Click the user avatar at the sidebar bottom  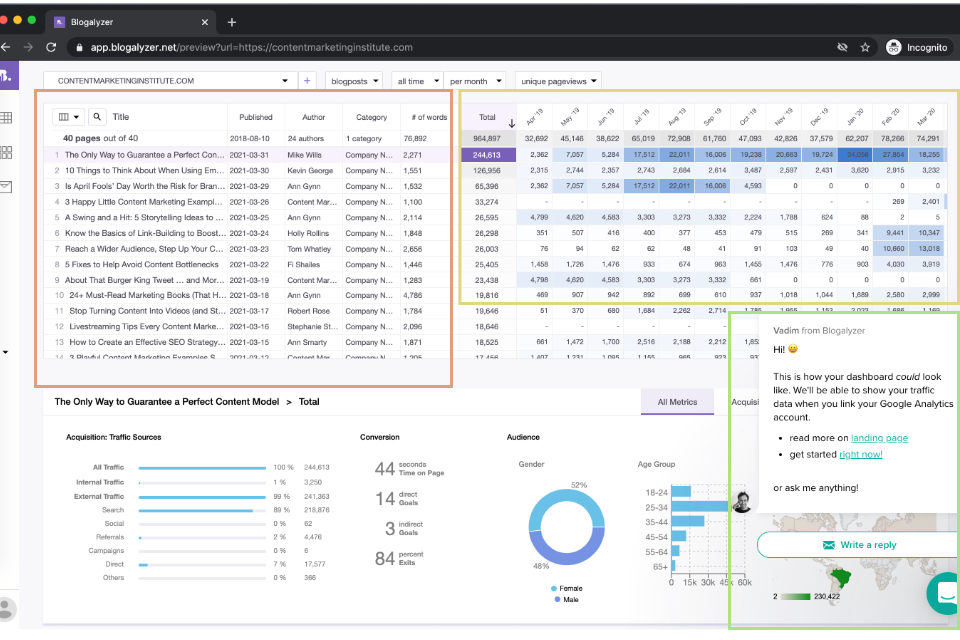coord(6,609)
